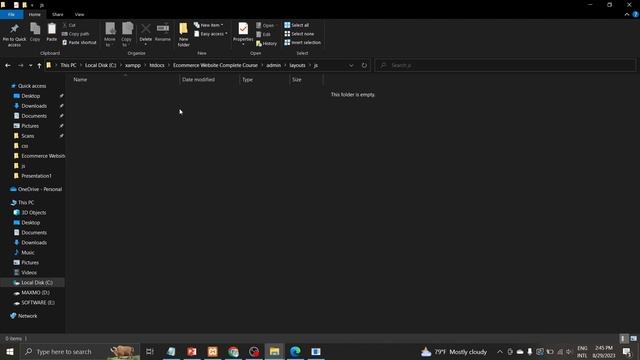This screenshot has width=640, height=360.
Task: Click the Copy ribbon icon
Action: 35,32
